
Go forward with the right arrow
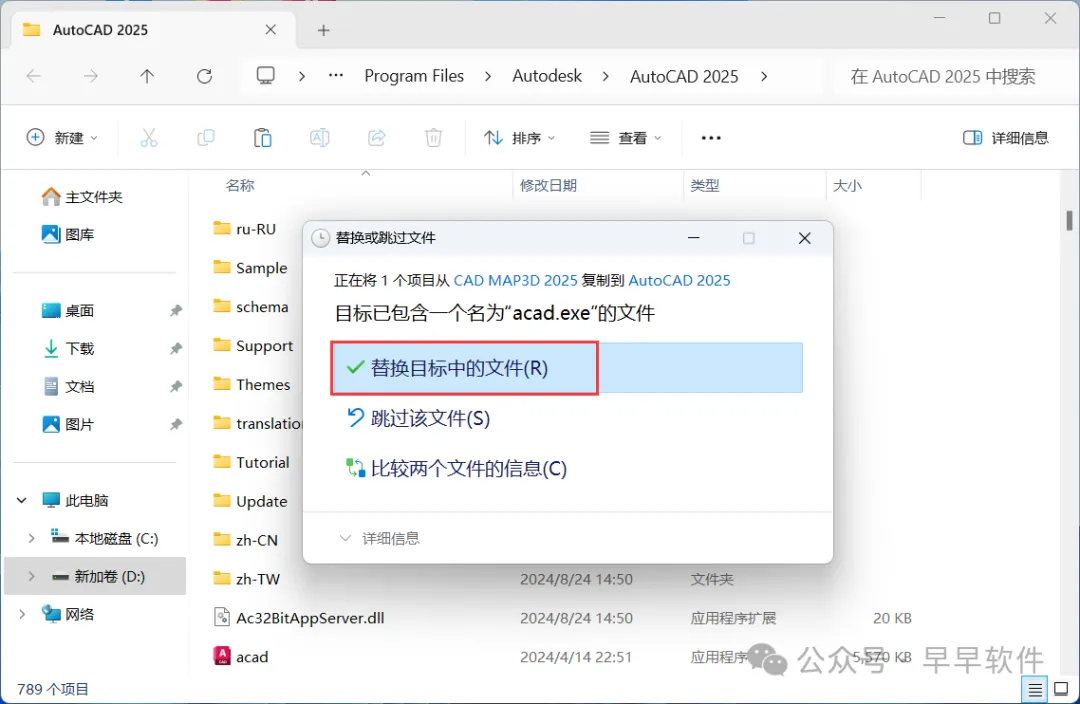(90, 76)
